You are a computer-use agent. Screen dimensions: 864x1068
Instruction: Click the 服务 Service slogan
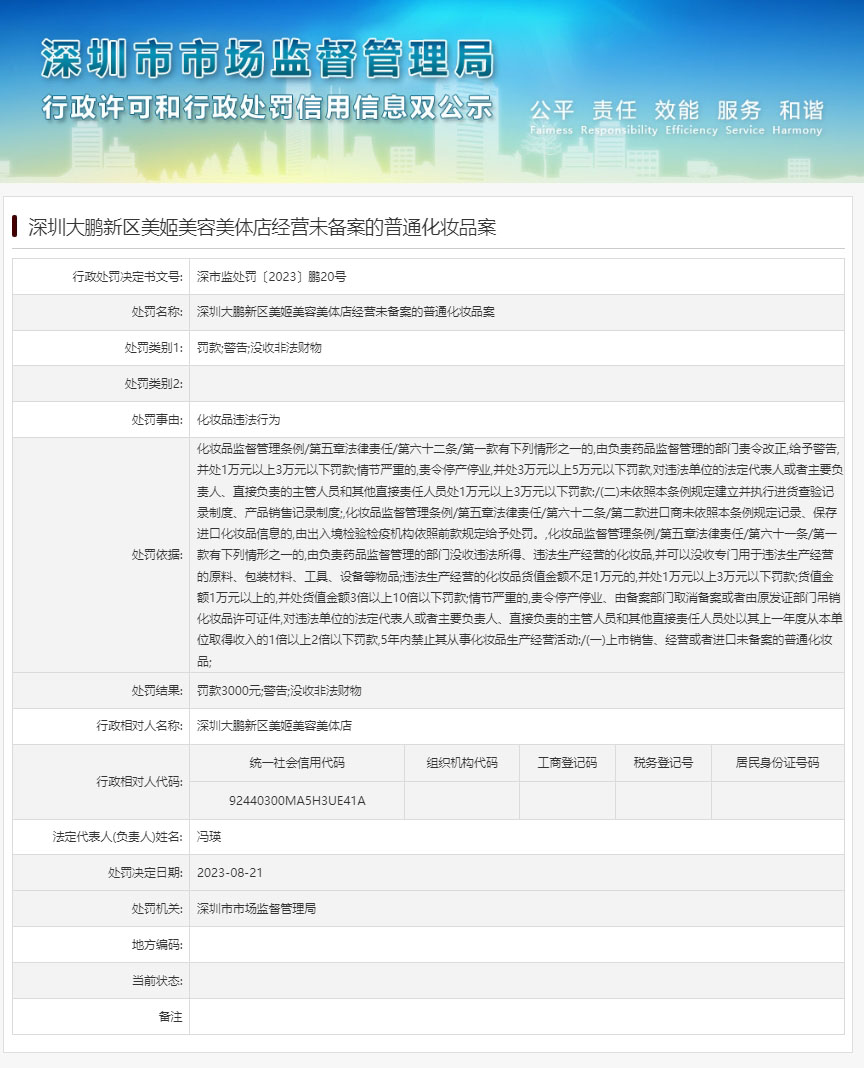click(744, 117)
